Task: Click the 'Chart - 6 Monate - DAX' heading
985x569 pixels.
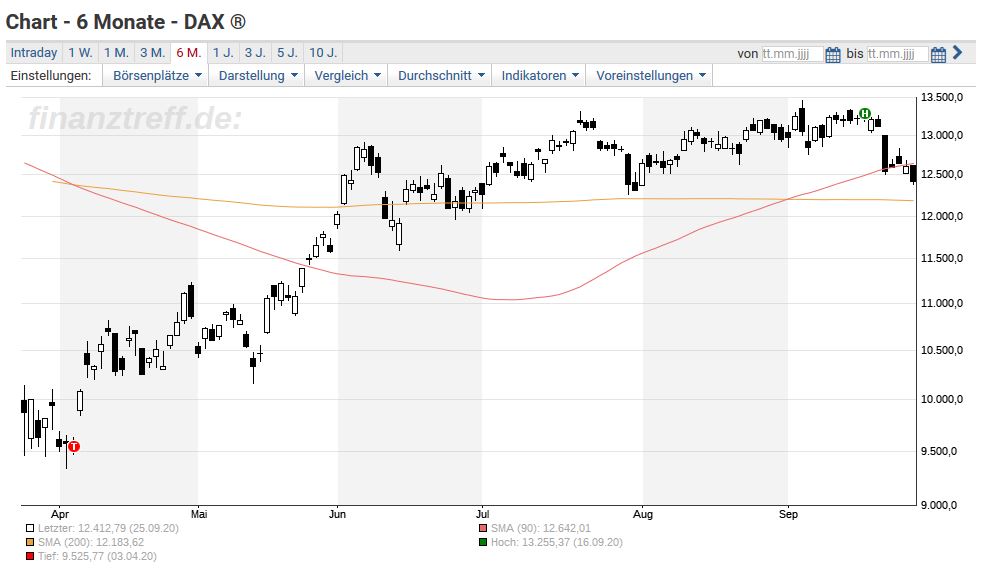Action: tap(126, 22)
